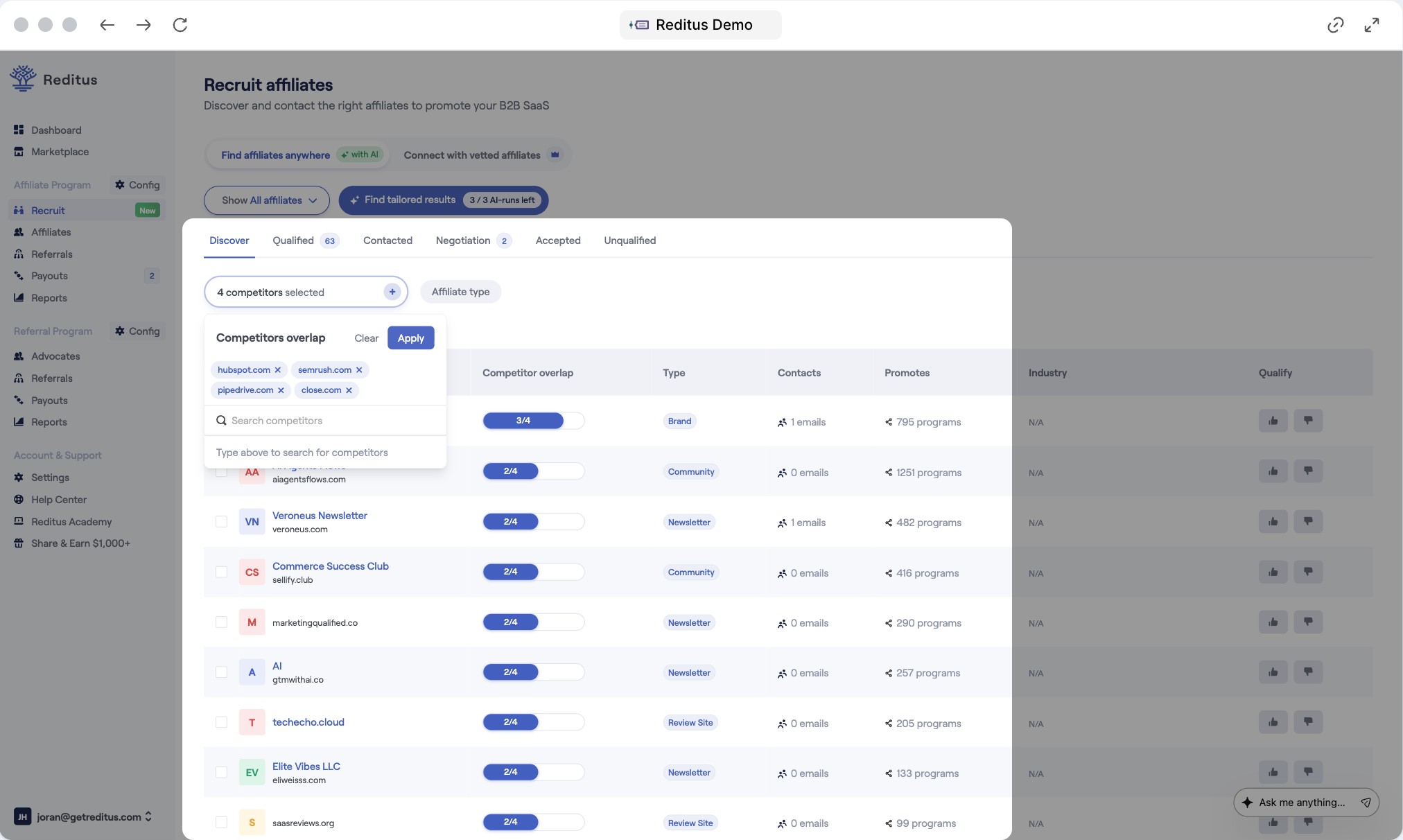Reload the page with refresh icon
The width and height of the screenshot is (1403, 840).
point(180,25)
